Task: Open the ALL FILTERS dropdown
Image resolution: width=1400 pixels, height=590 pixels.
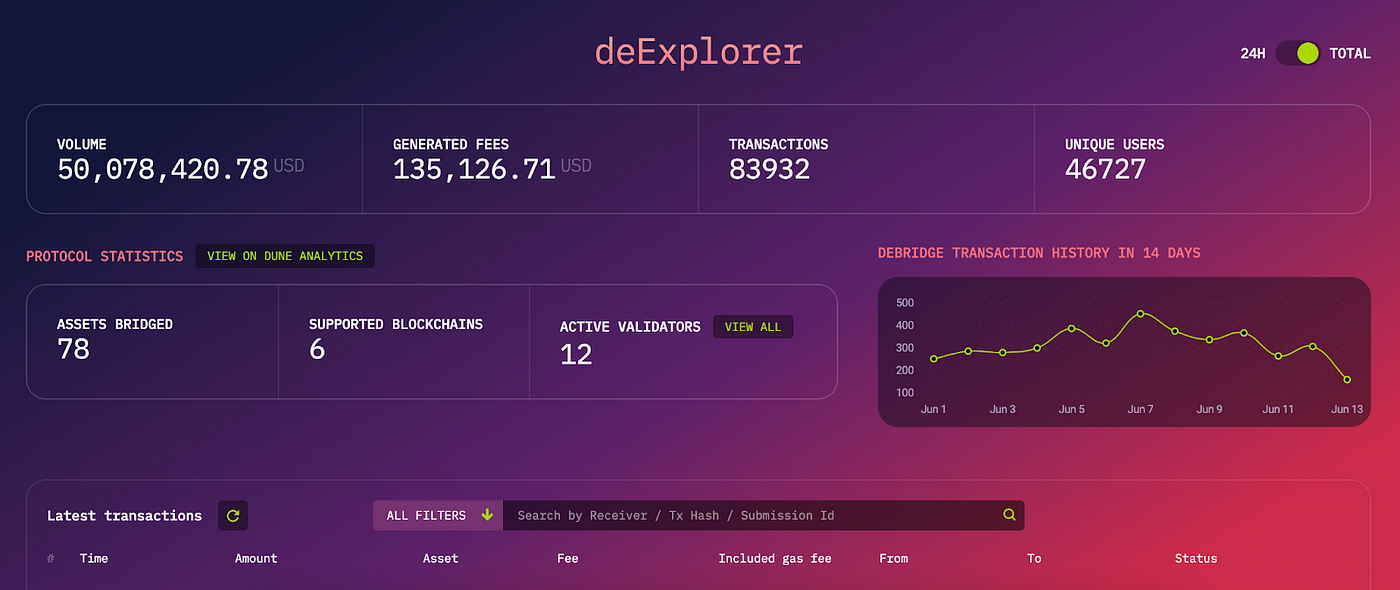Action: coord(438,515)
